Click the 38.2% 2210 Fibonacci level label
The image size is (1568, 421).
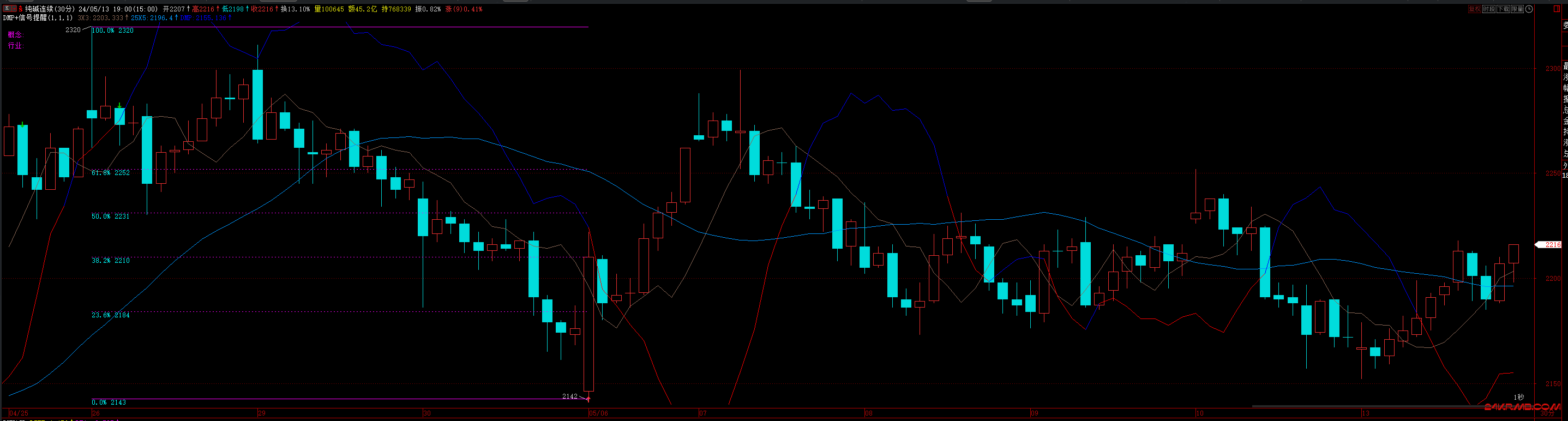pos(111,260)
